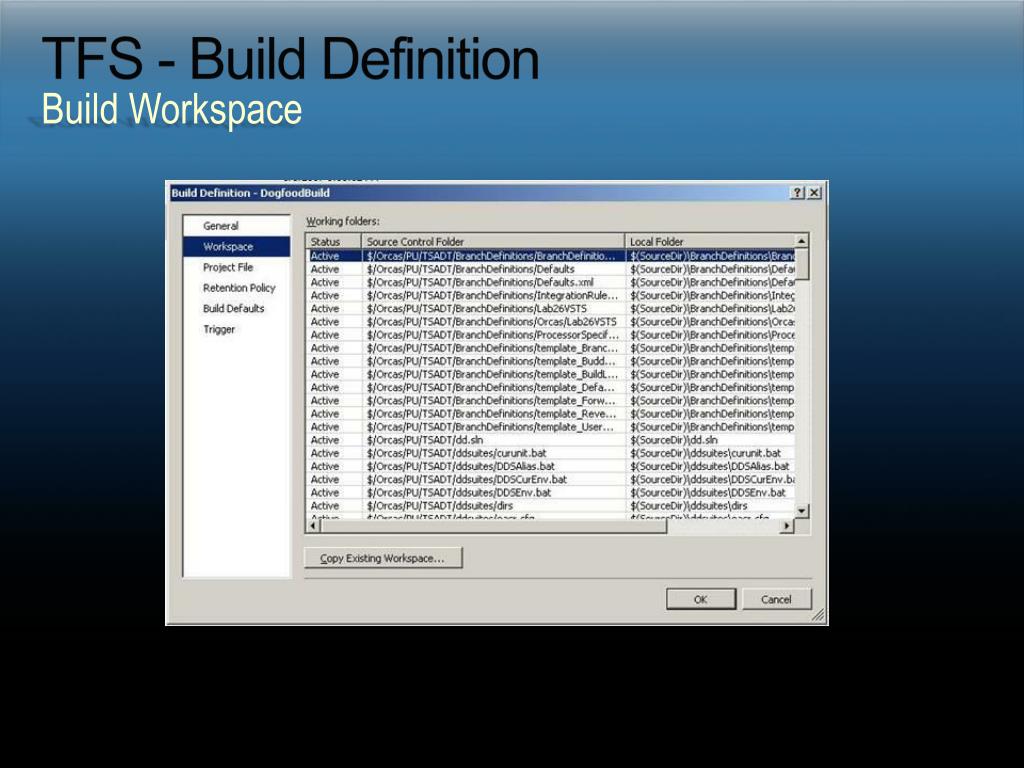Click the horizontal scrollbar thumb
Screen dimensions: 1024x768
(x=494, y=526)
